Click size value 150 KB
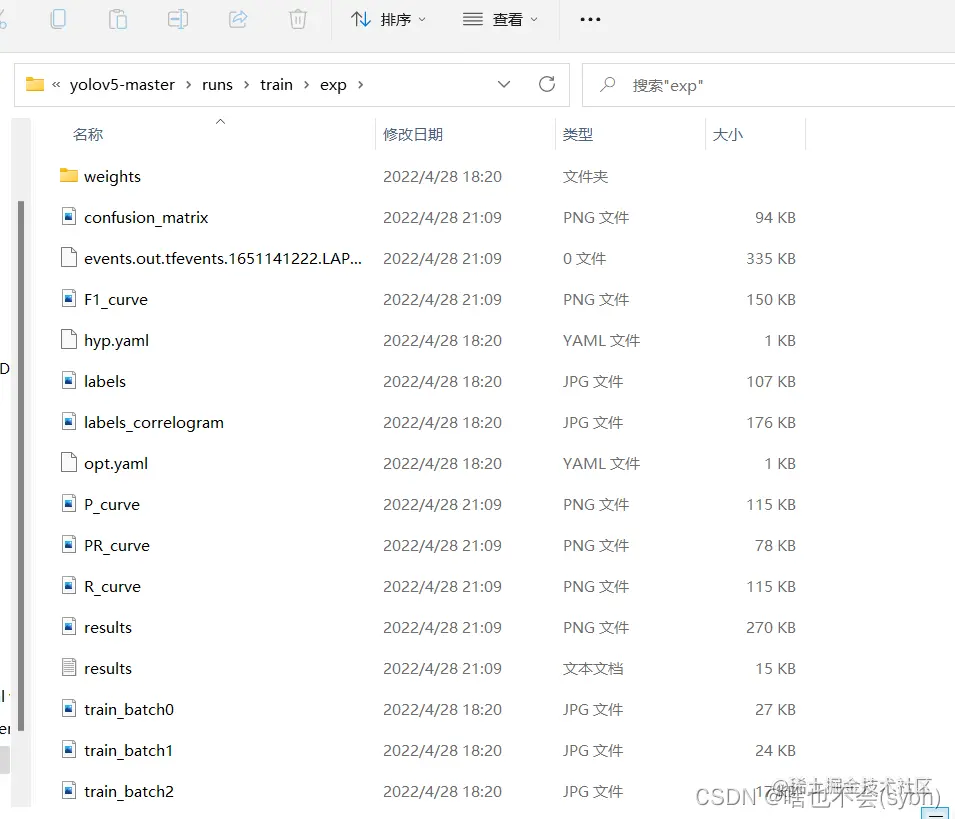Image resolution: width=955 pixels, height=819 pixels. pyautogui.click(x=770, y=300)
